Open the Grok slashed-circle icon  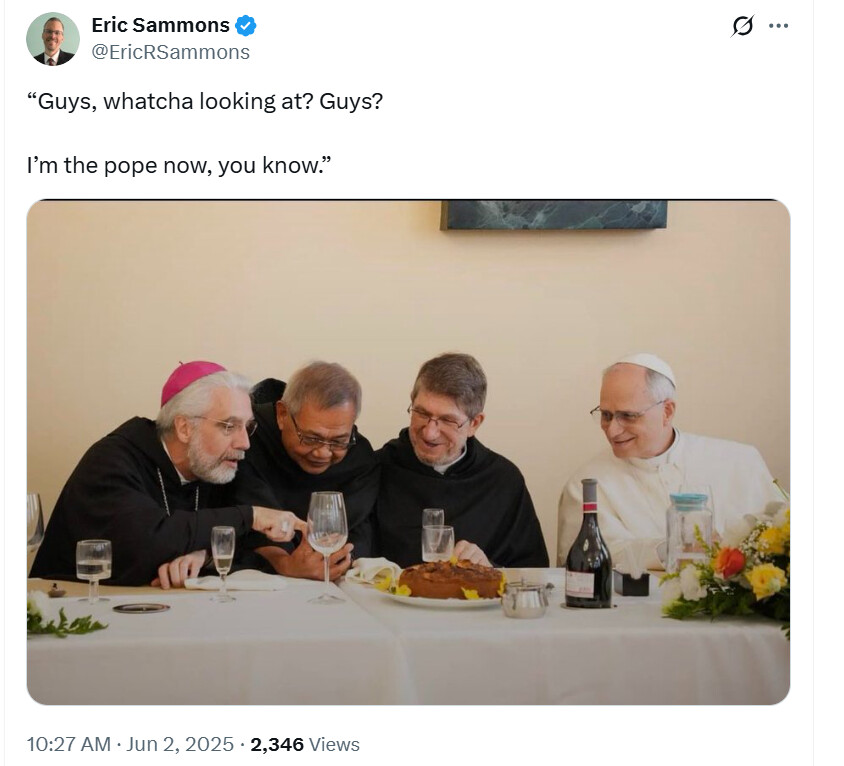(742, 26)
